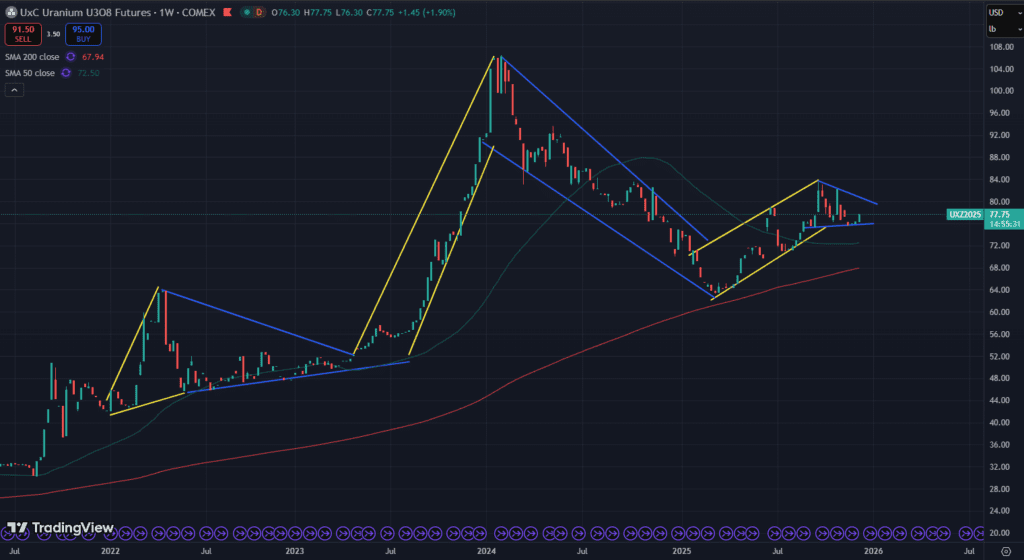Click the UXZ2025 contract label

coord(964,214)
